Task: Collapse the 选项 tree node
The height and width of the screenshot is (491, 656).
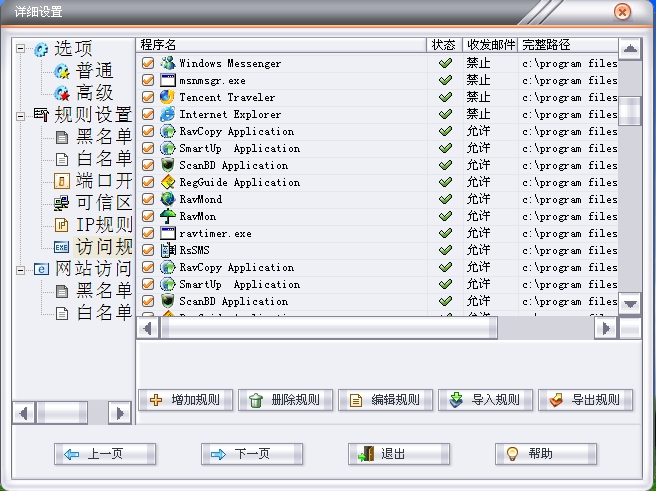Action: tap(20, 49)
